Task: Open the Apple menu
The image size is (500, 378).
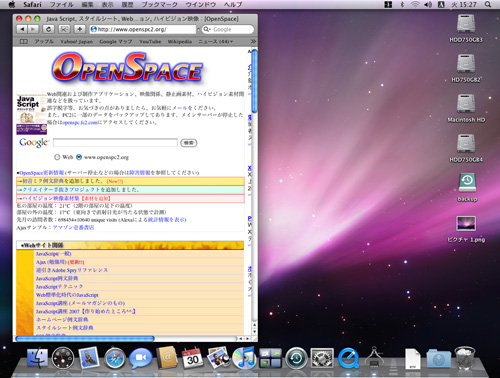Action: click(x=12, y=5)
